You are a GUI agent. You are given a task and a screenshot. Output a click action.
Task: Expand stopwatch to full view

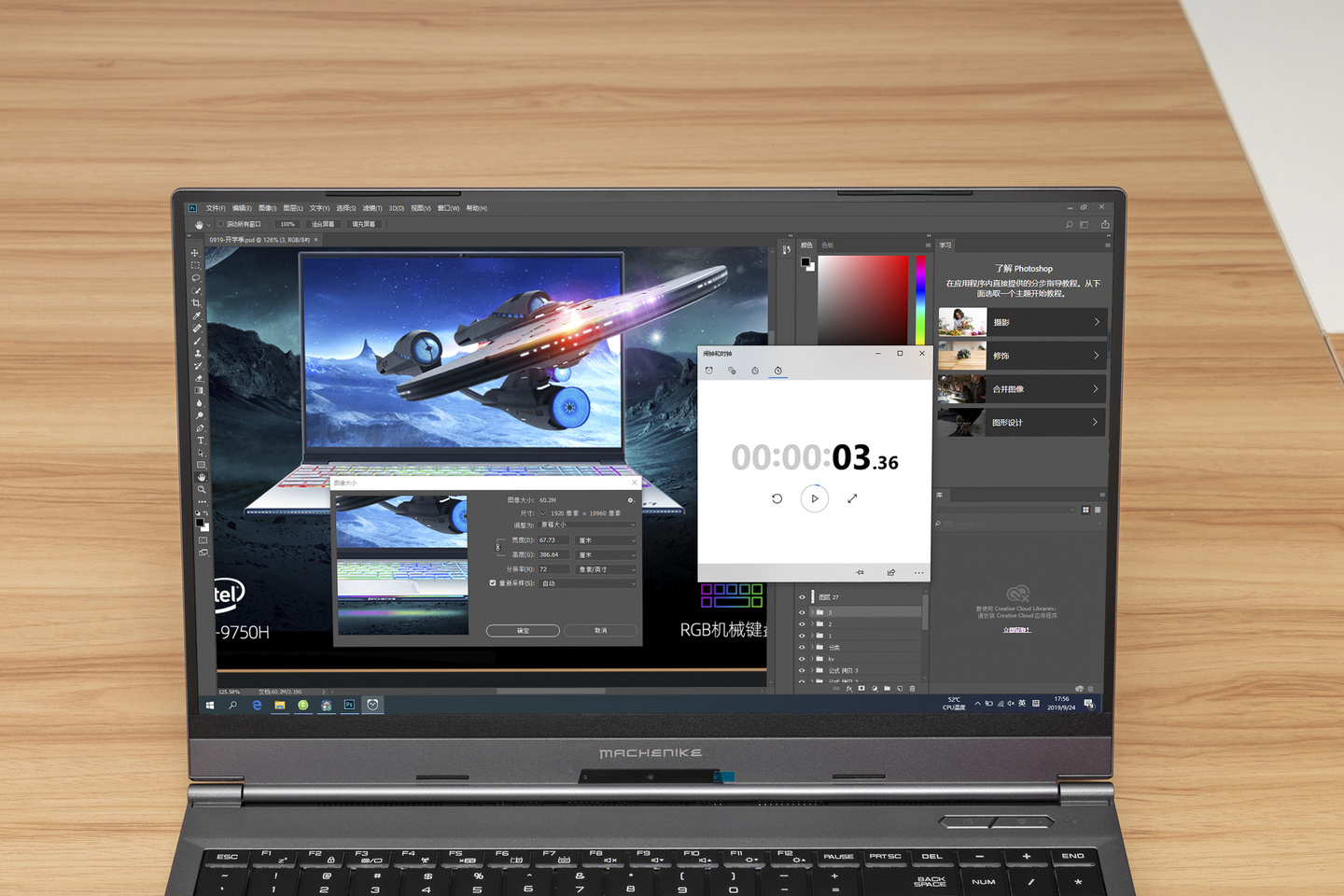[852, 498]
